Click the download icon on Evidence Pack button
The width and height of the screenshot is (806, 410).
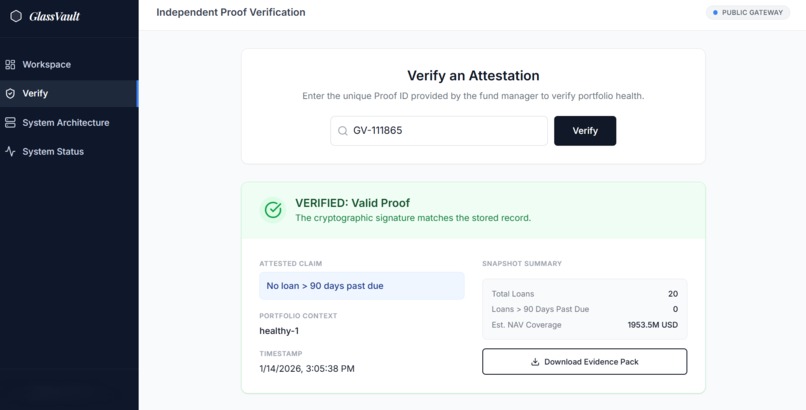[x=535, y=362]
